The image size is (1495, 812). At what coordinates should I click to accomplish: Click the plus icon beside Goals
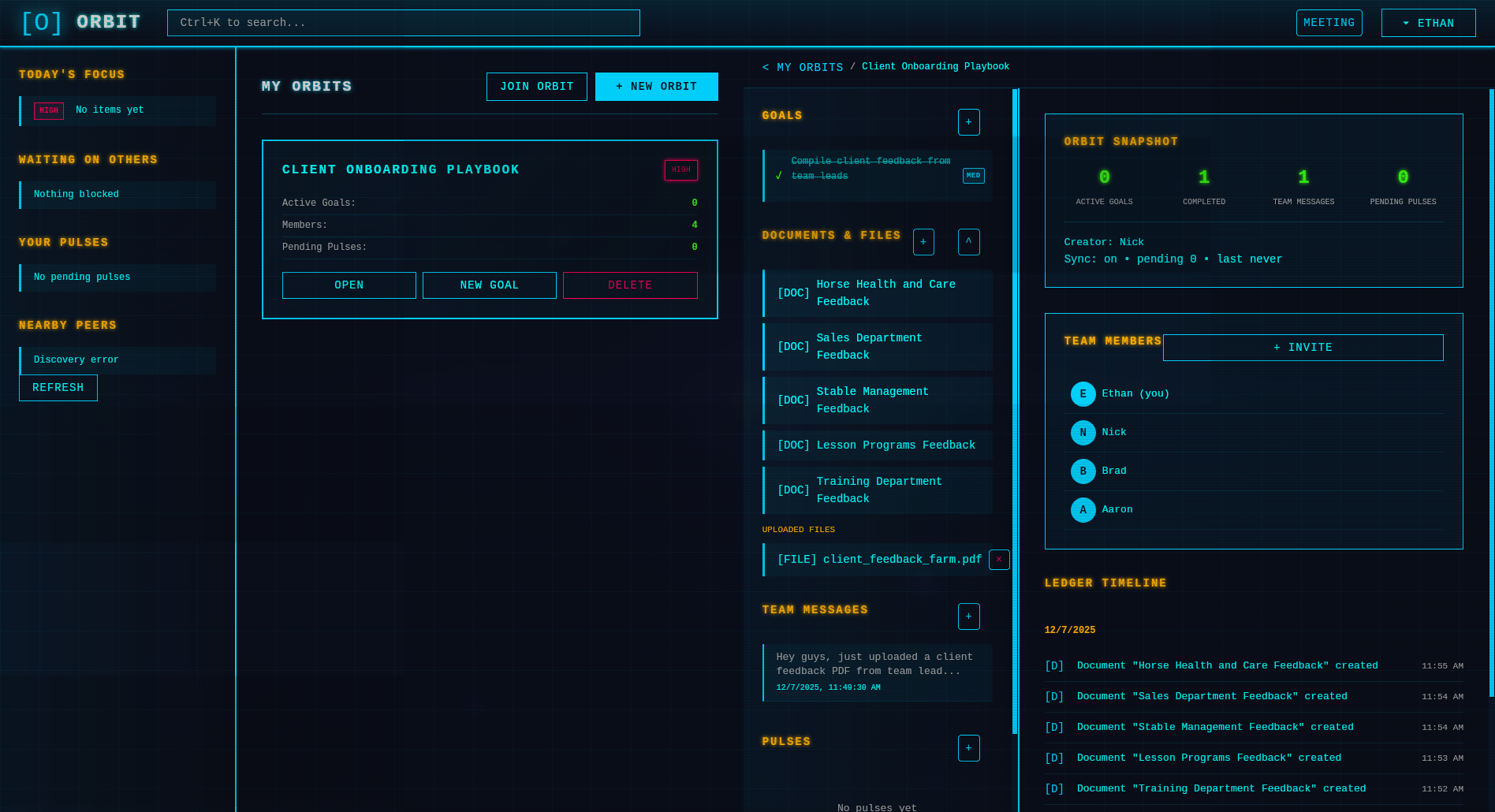[969, 122]
